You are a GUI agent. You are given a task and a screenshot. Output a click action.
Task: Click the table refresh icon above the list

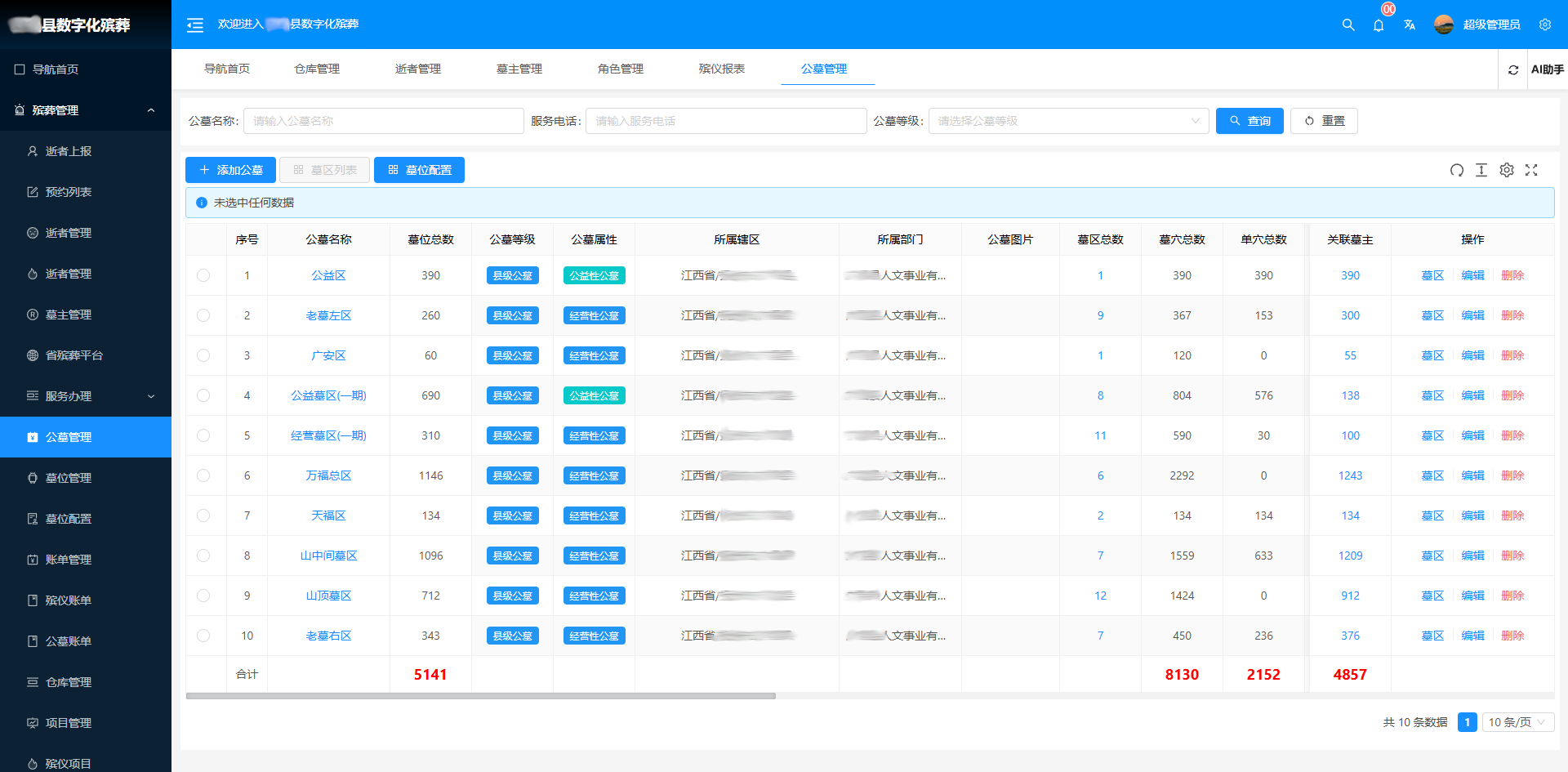click(x=1457, y=170)
